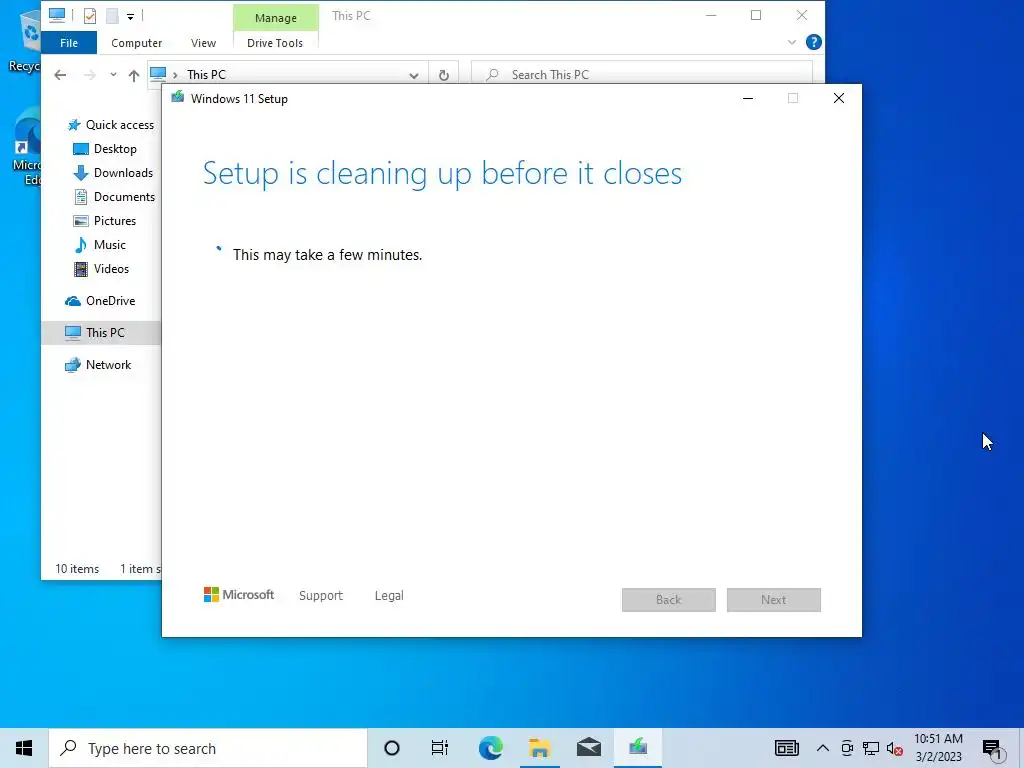Viewport: 1024px width, 768px height.
Task: Open the recent locations dropdown
Action: tap(113, 75)
